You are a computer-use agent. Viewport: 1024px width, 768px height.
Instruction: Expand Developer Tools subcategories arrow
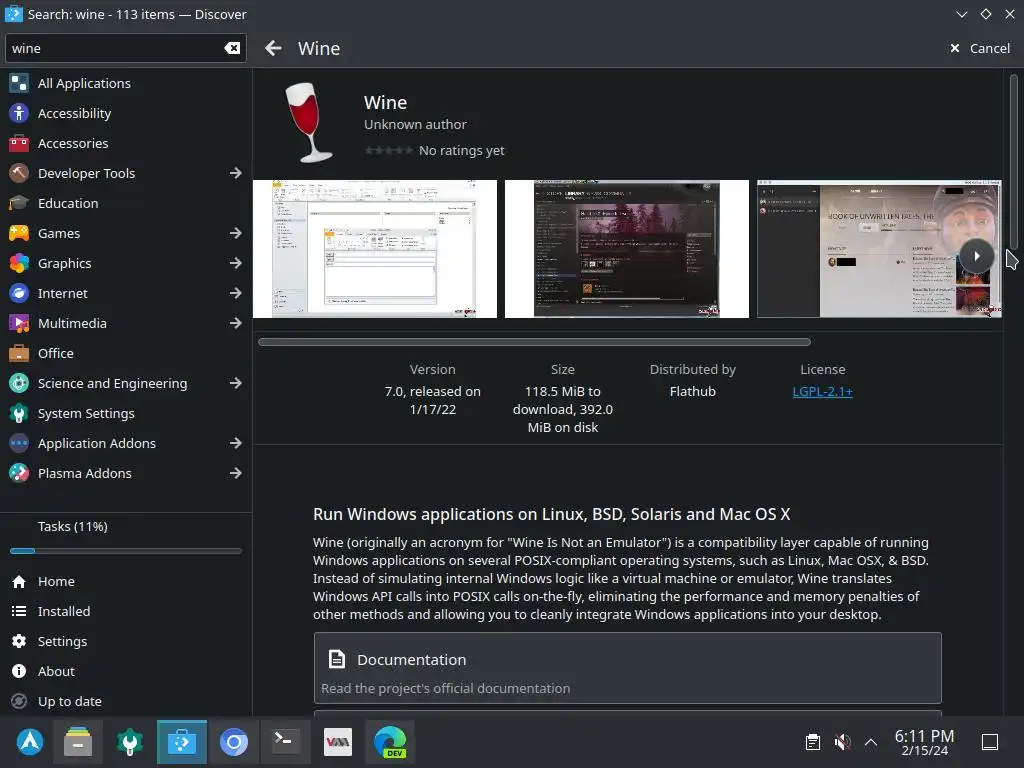(x=236, y=173)
